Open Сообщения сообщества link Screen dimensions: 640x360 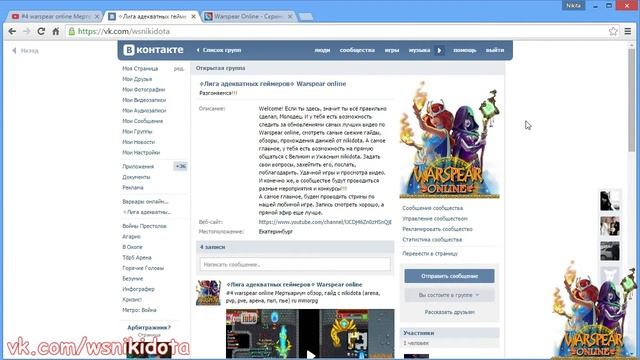click(433, 208)
